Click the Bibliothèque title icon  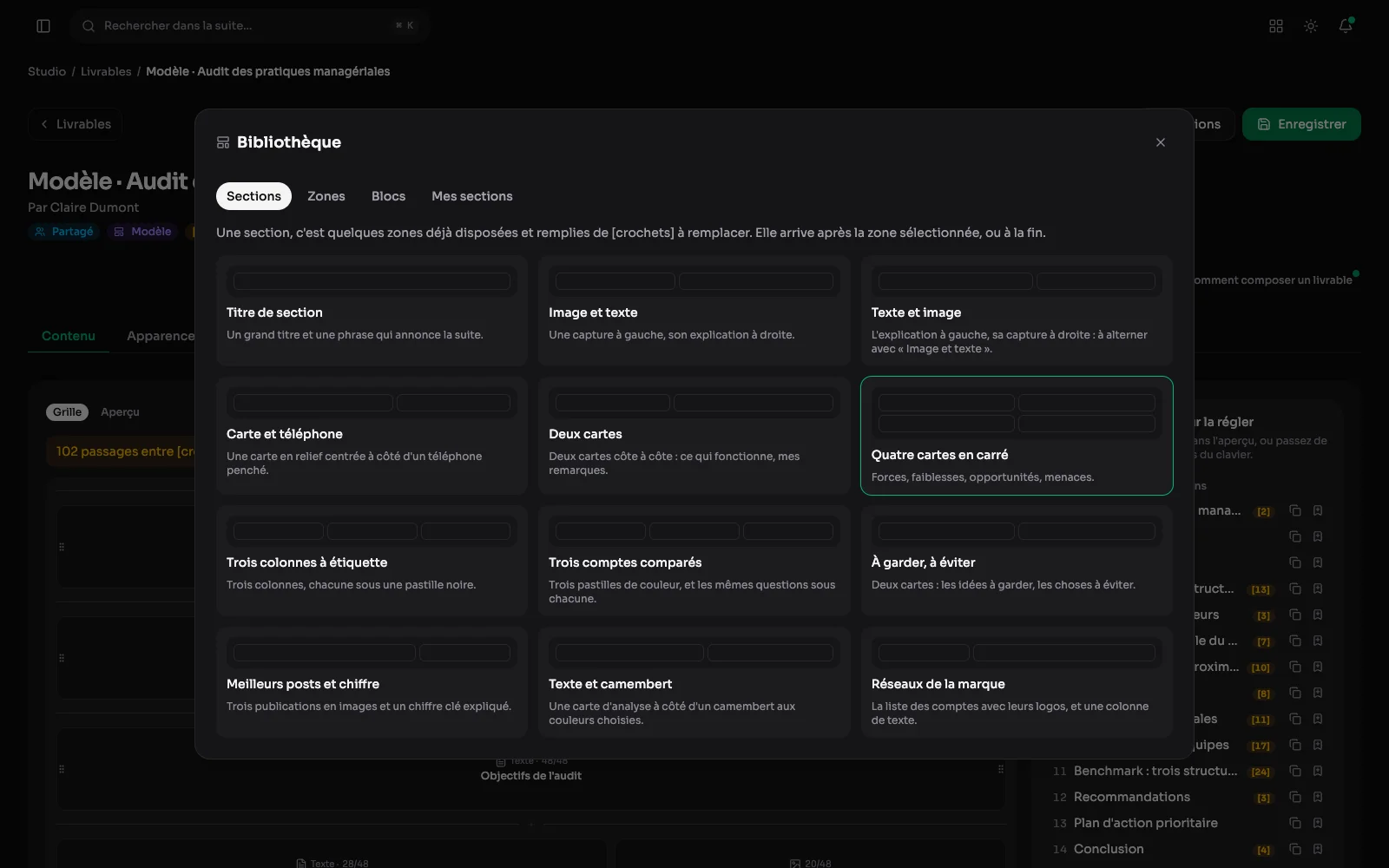click(x=223, y=142)
